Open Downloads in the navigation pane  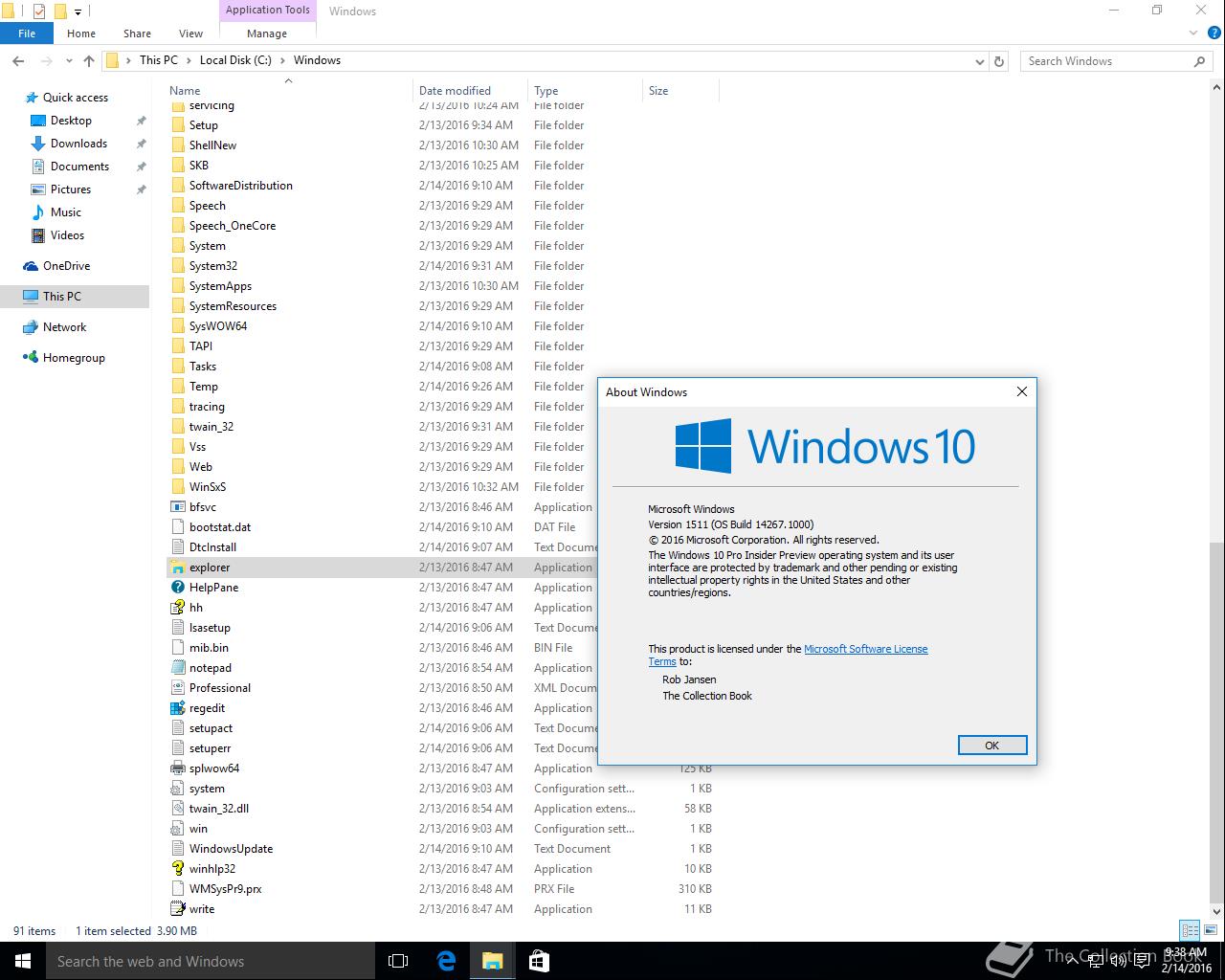pos(78,144)
